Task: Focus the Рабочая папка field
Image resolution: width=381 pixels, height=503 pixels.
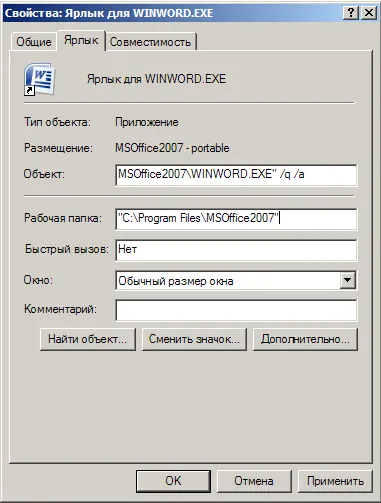Action: (236, 219)
